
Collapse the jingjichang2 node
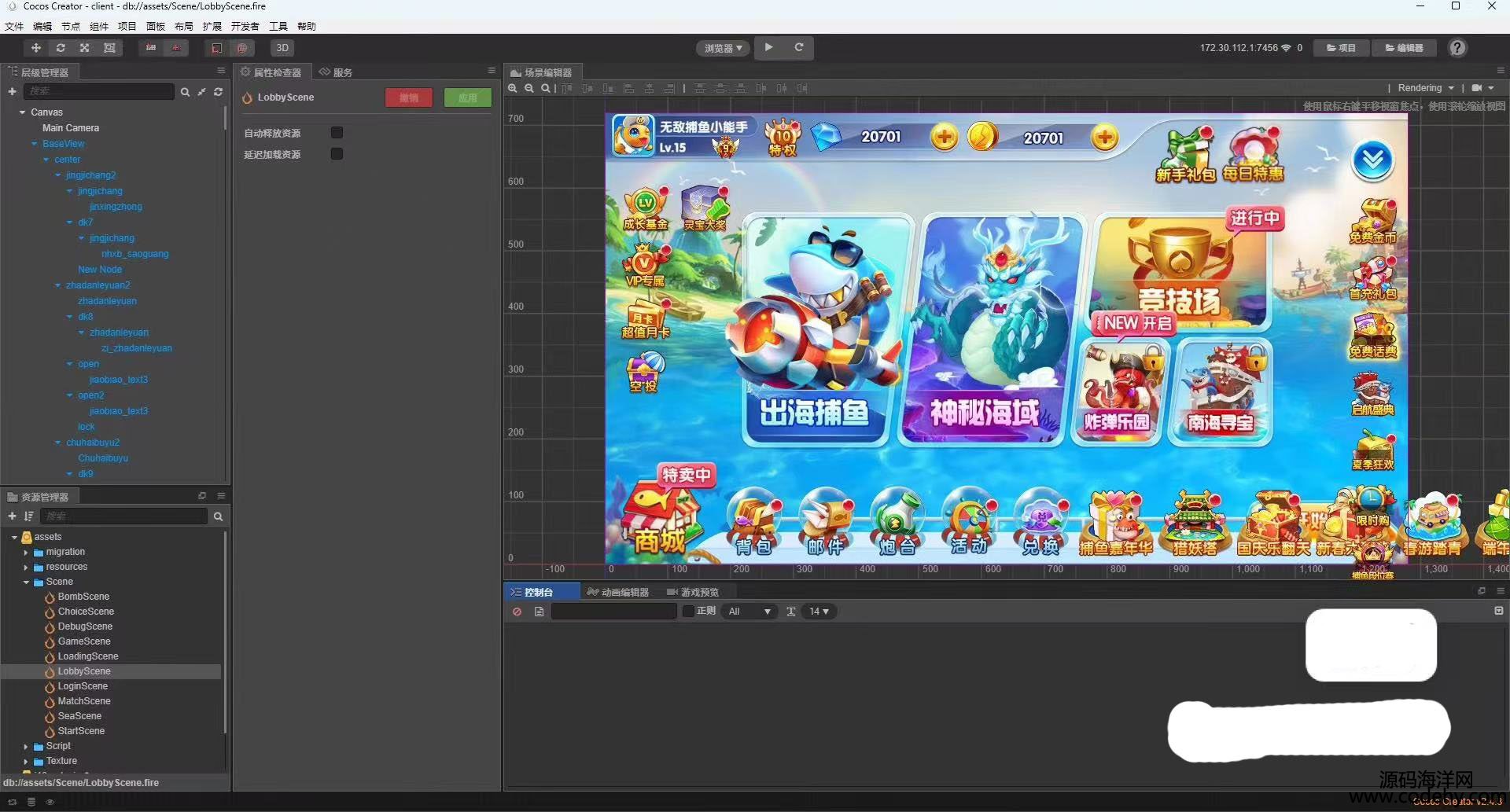tap(58, 175)
